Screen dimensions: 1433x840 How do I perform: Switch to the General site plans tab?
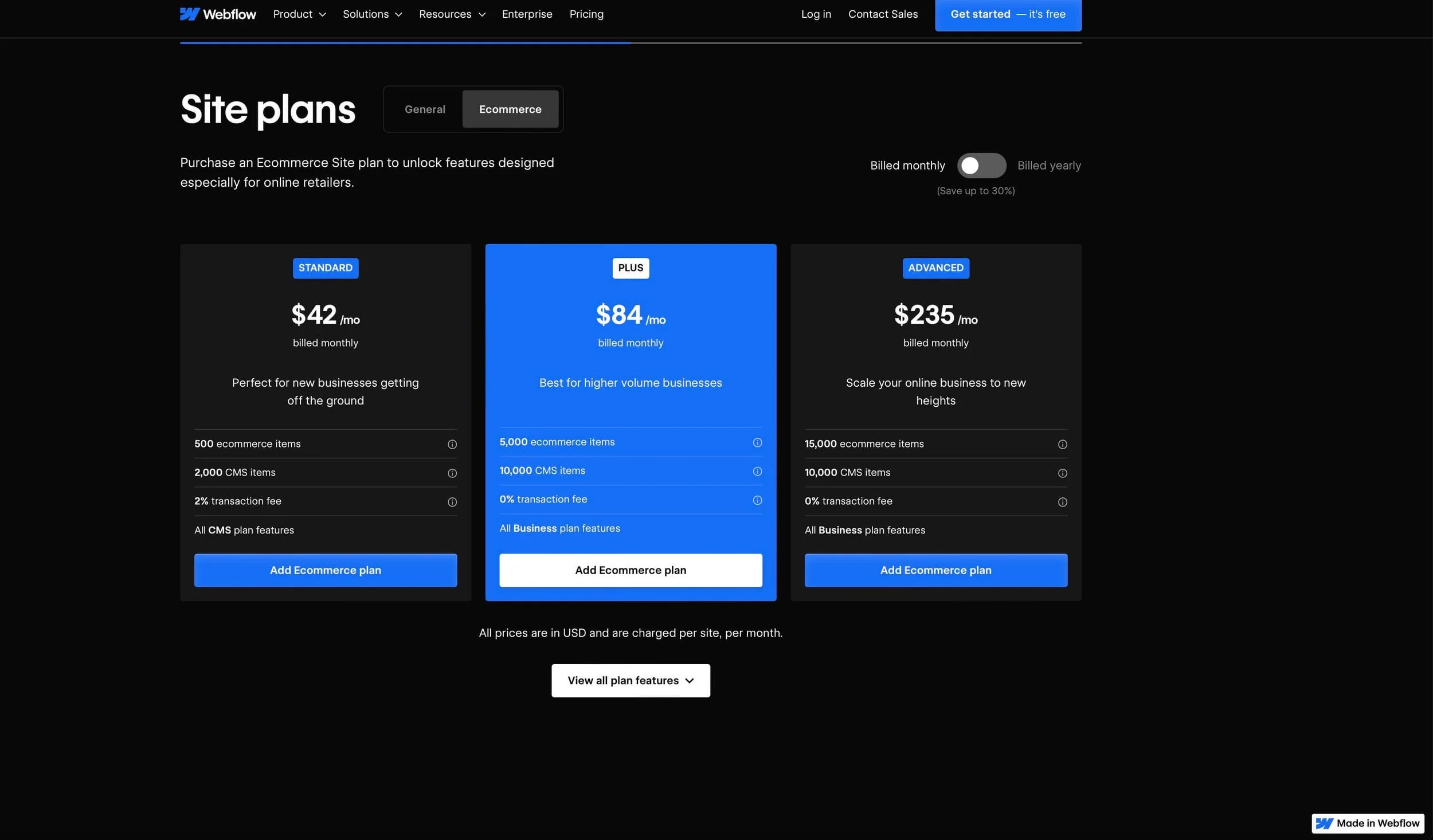[x=425, y=109]
